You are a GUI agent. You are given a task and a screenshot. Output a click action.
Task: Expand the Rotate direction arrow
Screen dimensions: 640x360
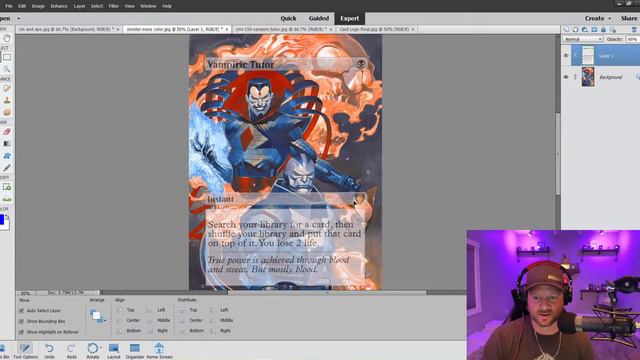click(100, 348)
